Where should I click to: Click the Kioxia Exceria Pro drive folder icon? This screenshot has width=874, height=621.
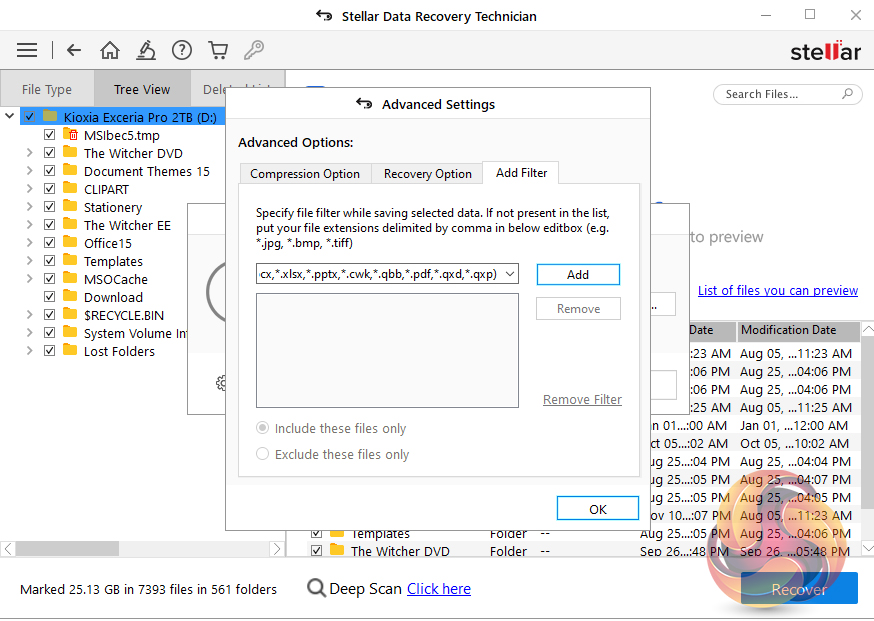pos(50,117)
